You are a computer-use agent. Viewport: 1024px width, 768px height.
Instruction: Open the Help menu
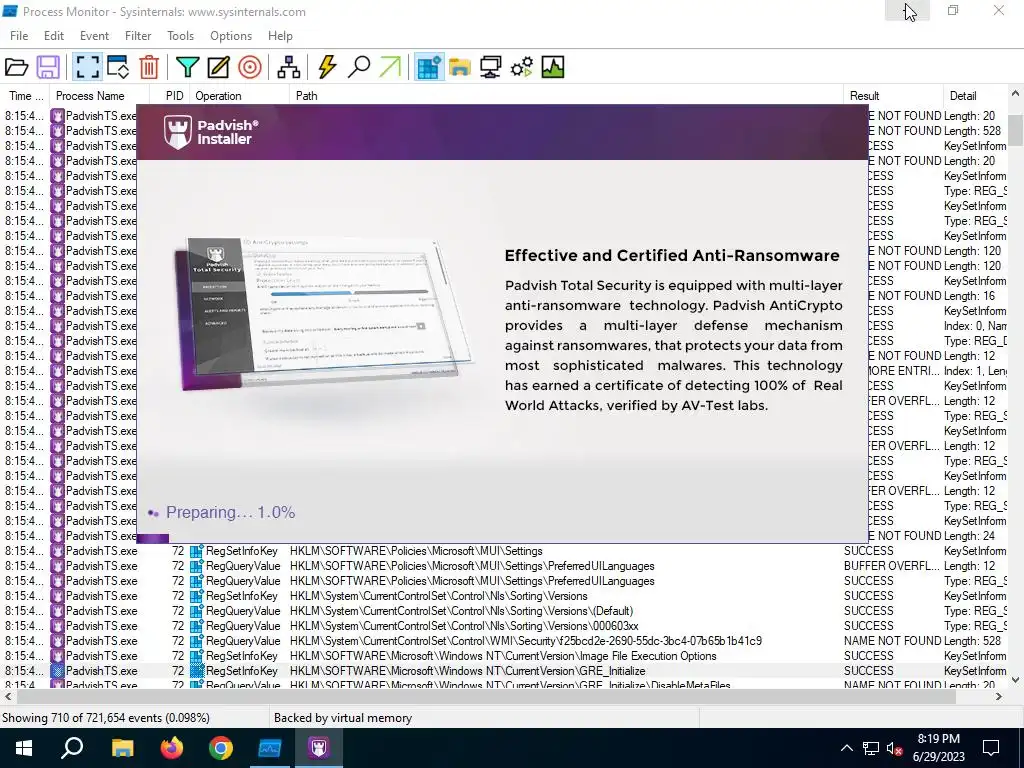click(x=280, y=36)
